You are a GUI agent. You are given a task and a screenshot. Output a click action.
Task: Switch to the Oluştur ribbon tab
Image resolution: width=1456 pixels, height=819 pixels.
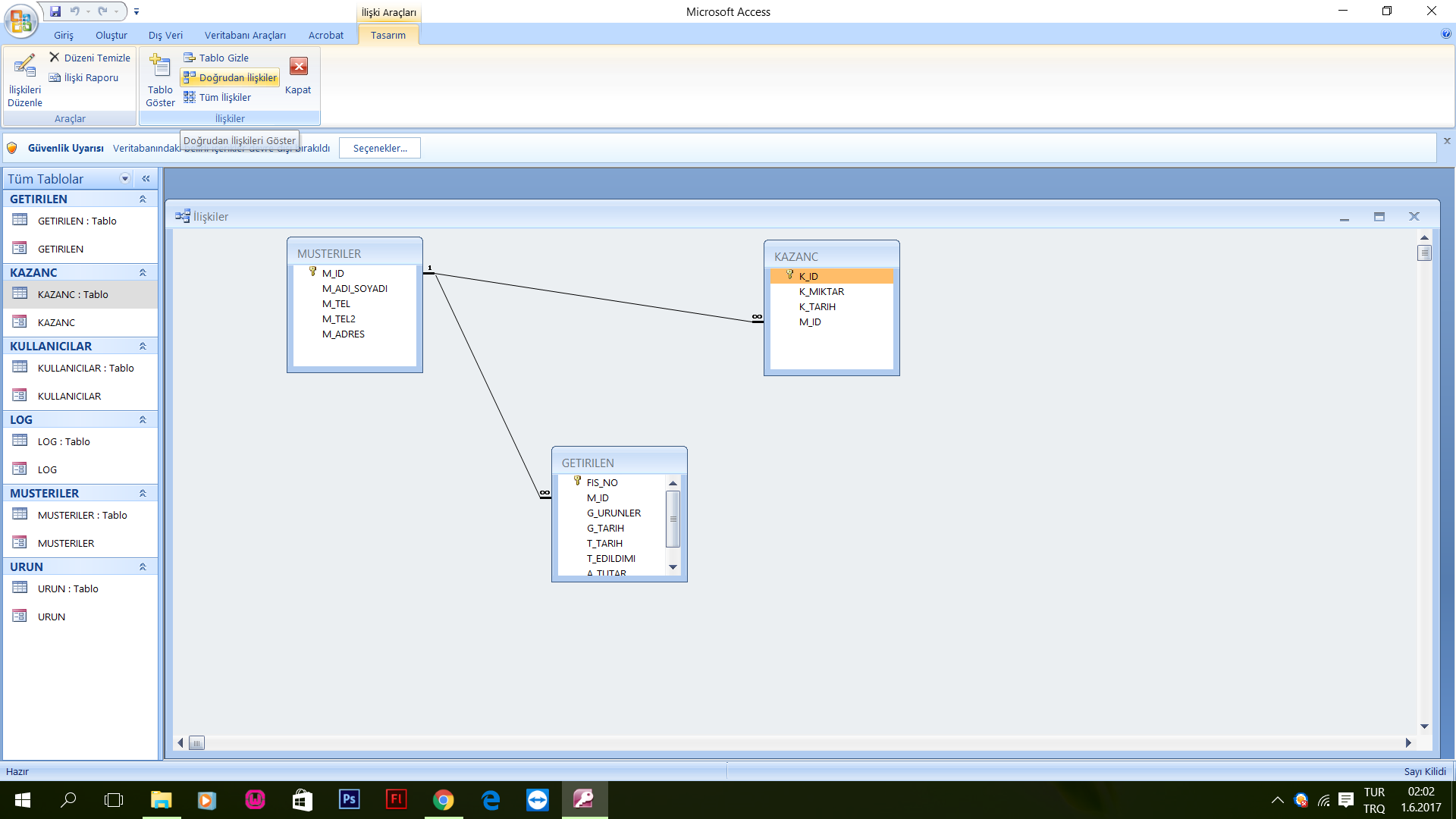pyautogui.click(x=111, y=35)
